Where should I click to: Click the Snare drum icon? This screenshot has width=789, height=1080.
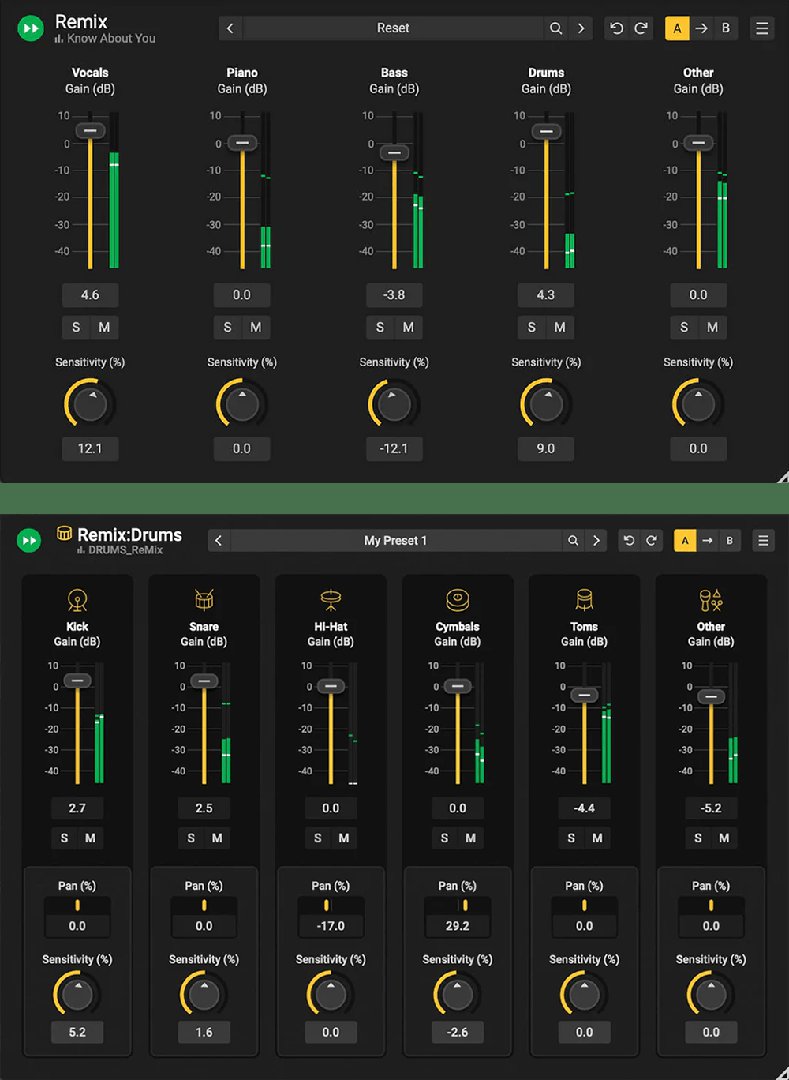(204, 600)
